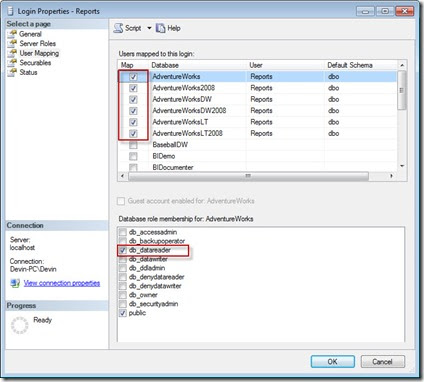
Task: Click the OK button
Action: click(332, 361)
